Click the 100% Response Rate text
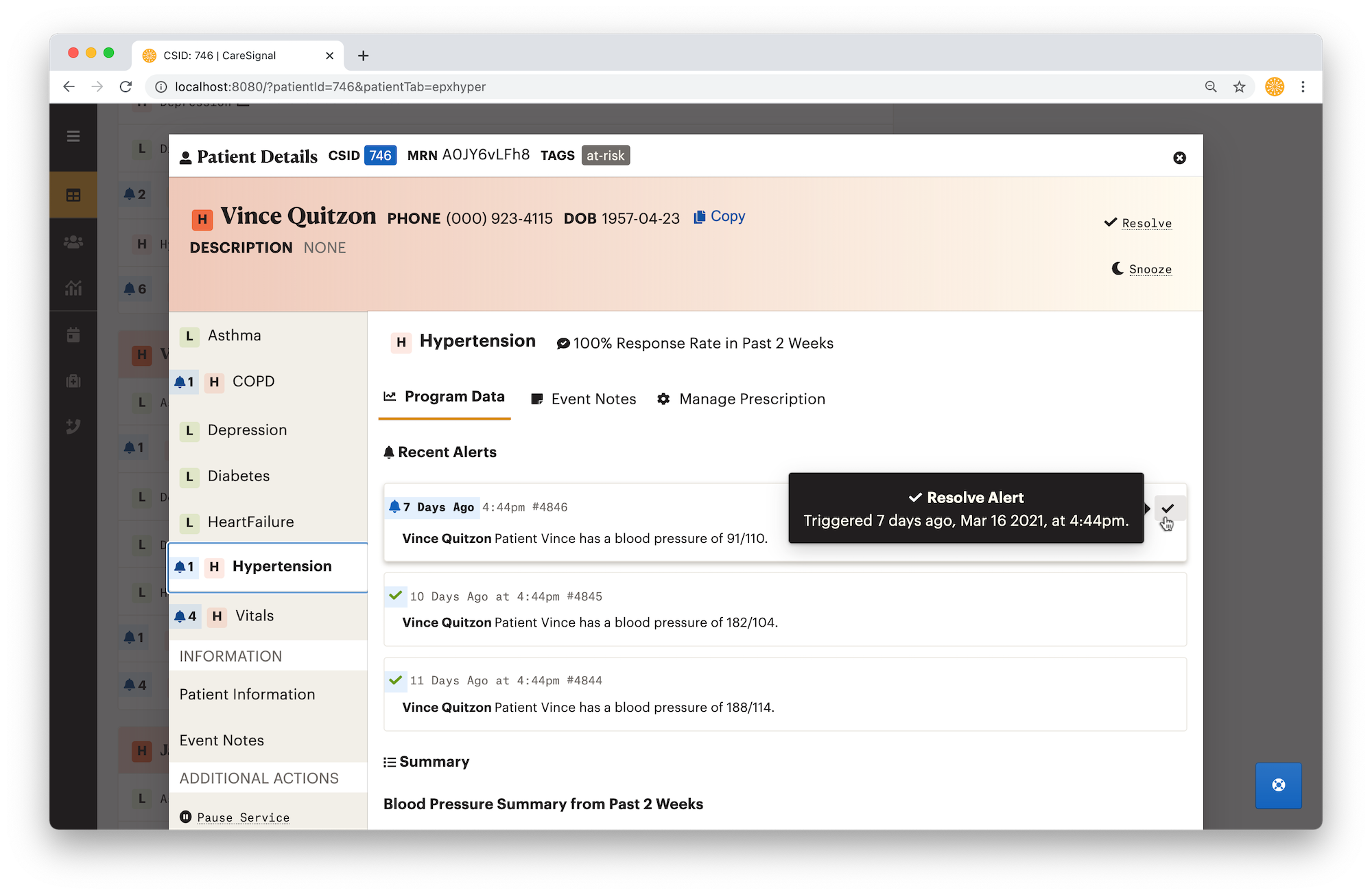The height and width of the screenshot is (895, 1372). coord(703,343)
